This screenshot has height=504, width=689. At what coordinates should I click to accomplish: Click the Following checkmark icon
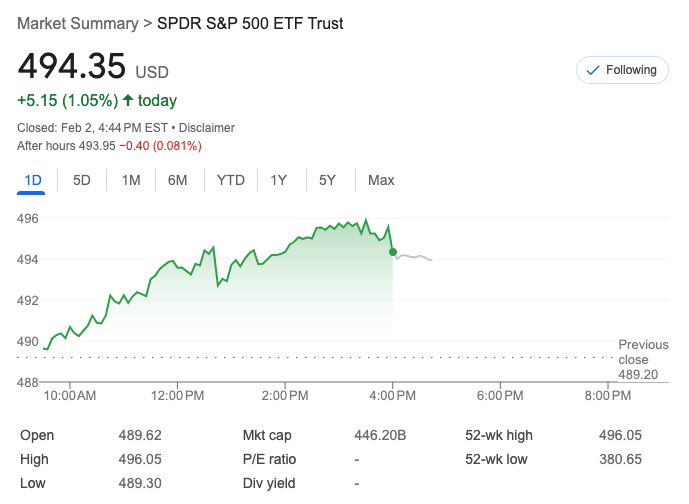pyautogui.click(x=592, y=70)
